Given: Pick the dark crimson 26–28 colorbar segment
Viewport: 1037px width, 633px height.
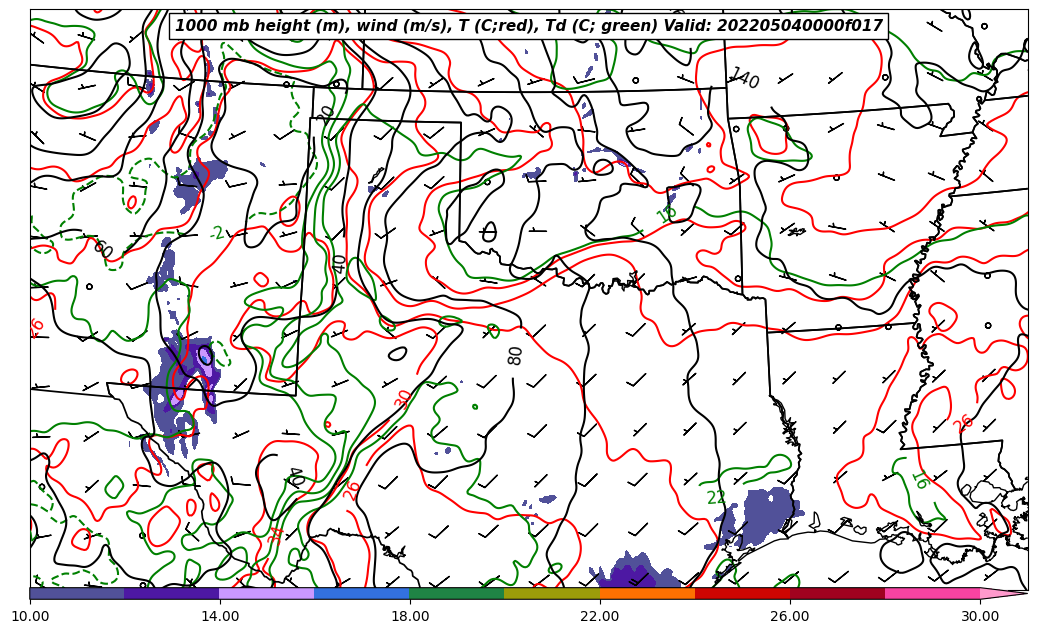Looking at the screenshot, I should 837,593.
